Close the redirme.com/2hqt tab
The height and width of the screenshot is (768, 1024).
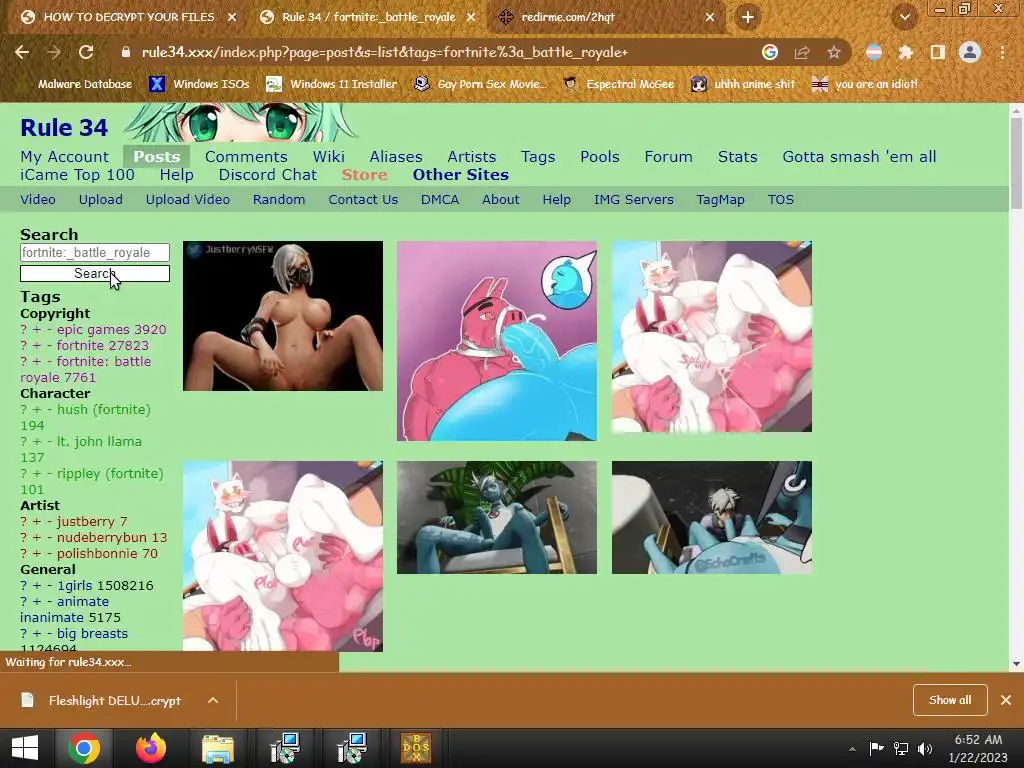(710, 18)
